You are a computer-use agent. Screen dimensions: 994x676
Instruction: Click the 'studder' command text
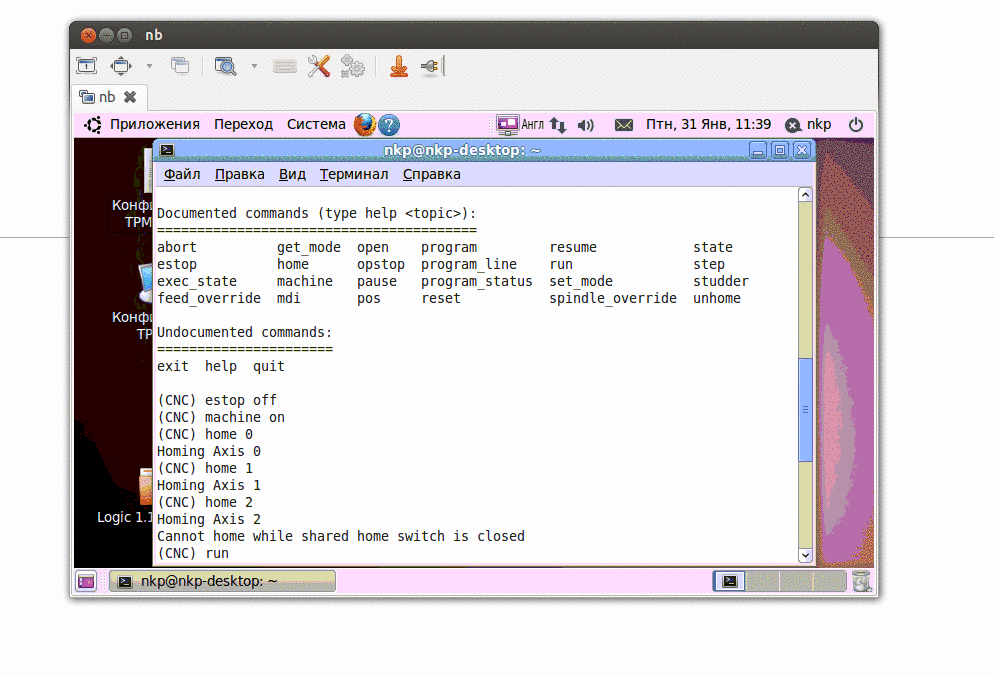tap(721, 282)
